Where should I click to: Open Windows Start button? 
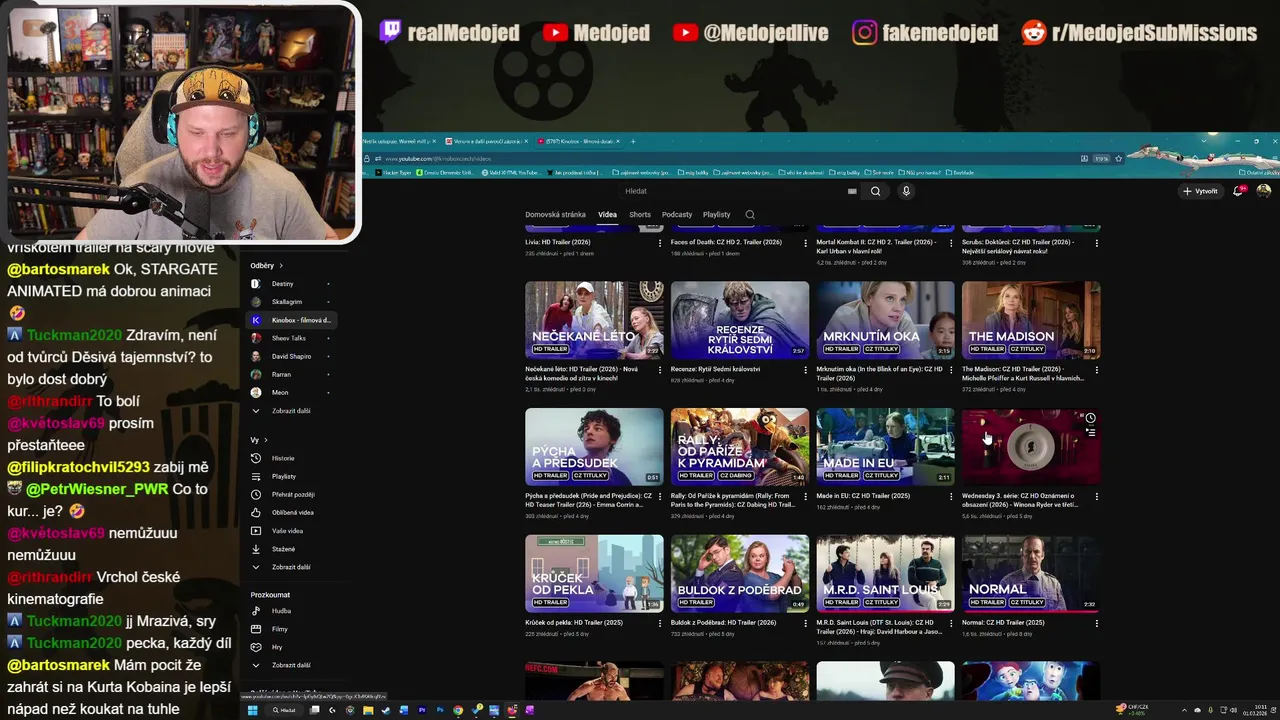[252, 710]
